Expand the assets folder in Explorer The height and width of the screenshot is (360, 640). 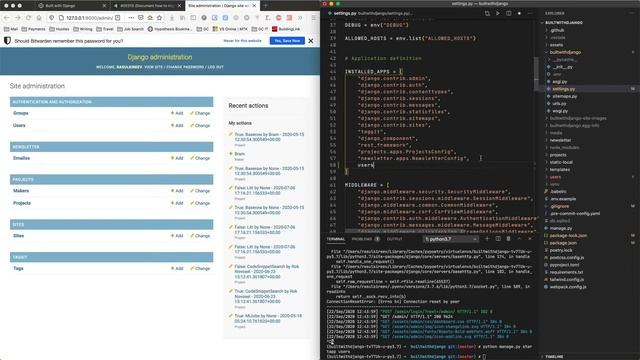[x=556, y=45]
